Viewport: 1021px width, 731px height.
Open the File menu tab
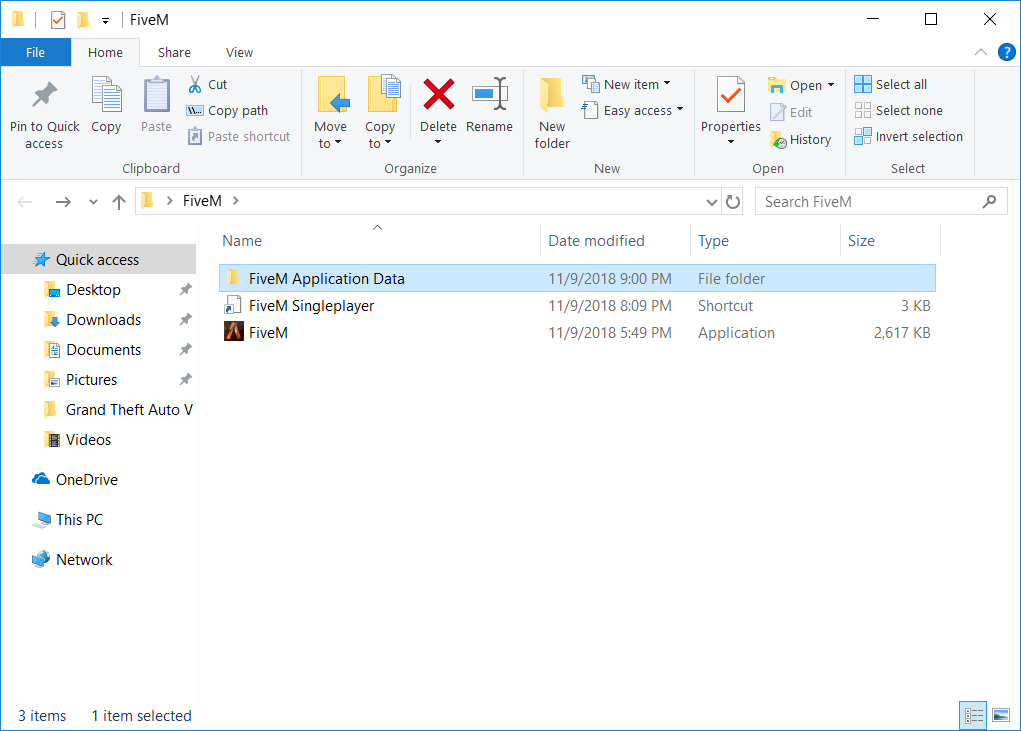point(35,52)
